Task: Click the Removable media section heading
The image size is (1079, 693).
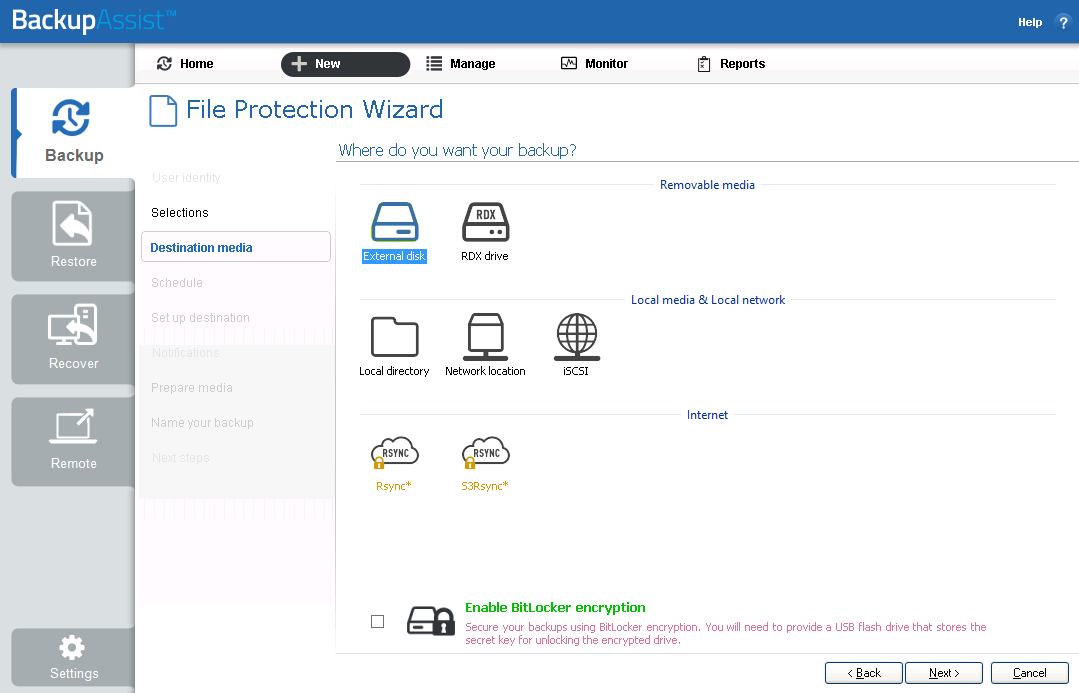Action: tap(707, 184)
